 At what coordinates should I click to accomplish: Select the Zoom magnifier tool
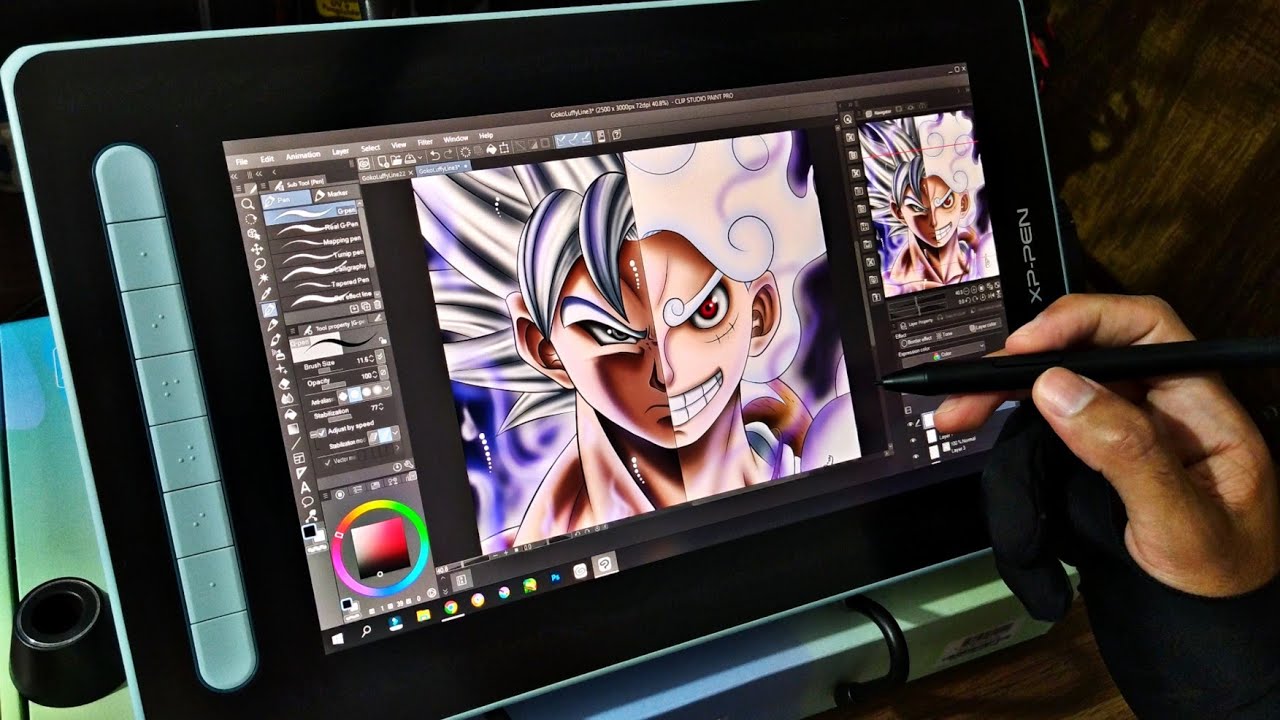[x=247, y=204]
